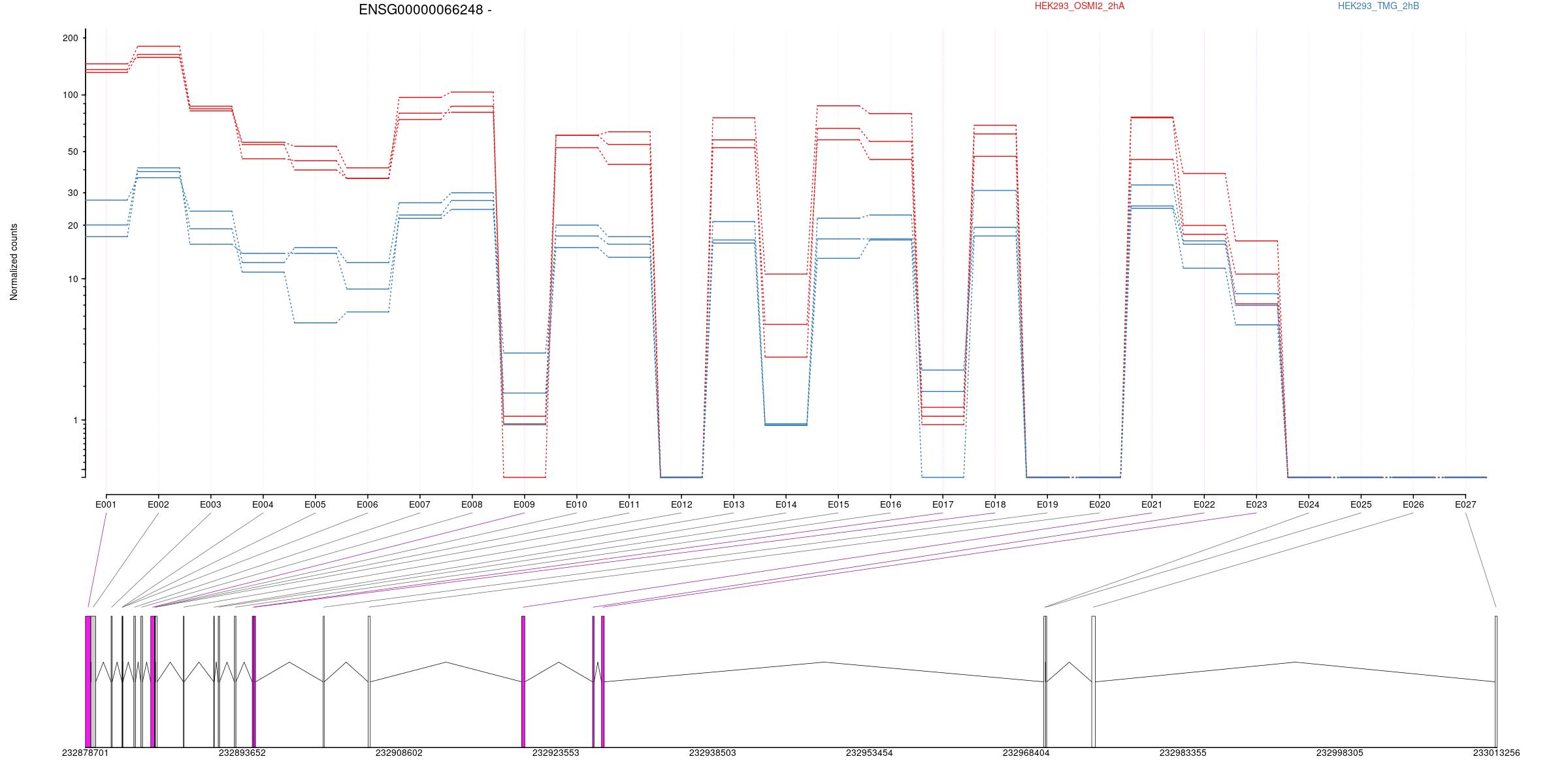The width and height of the screenshot is (1568, 784).
Task: Click exon label E002
Action: pyautogui.click(x=158, y=504)
